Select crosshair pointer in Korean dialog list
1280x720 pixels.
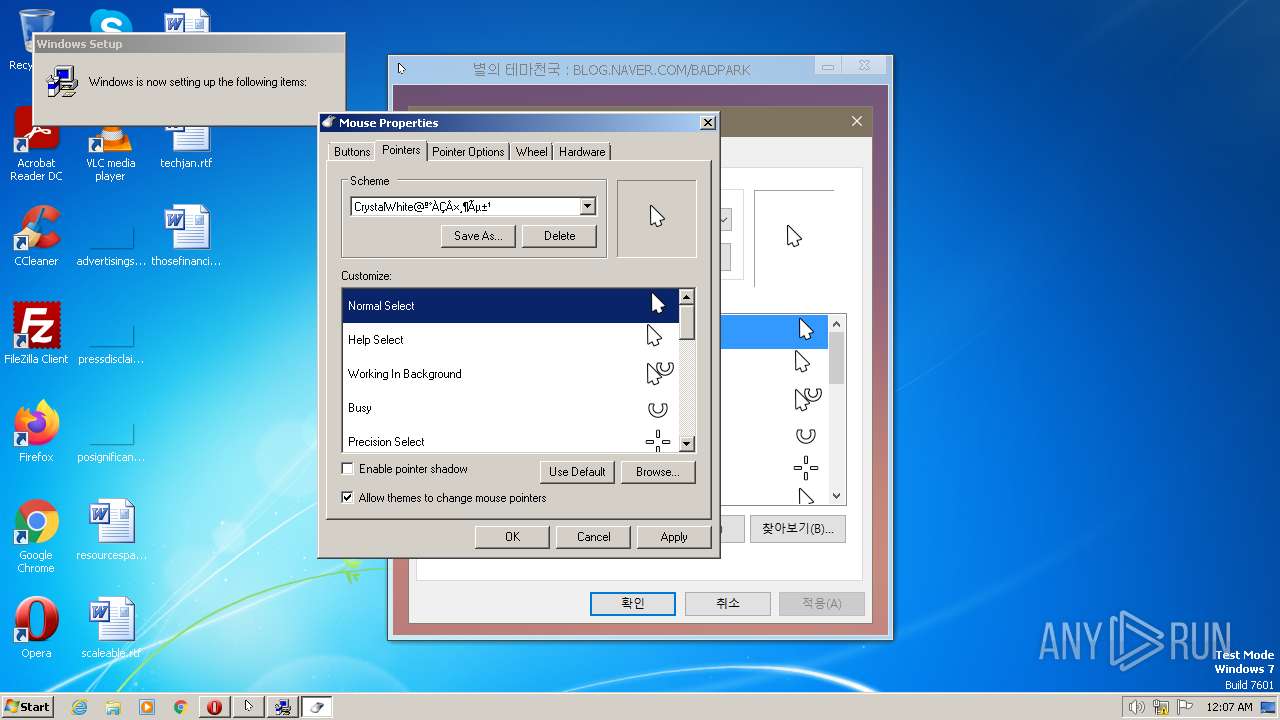[805, 468]
